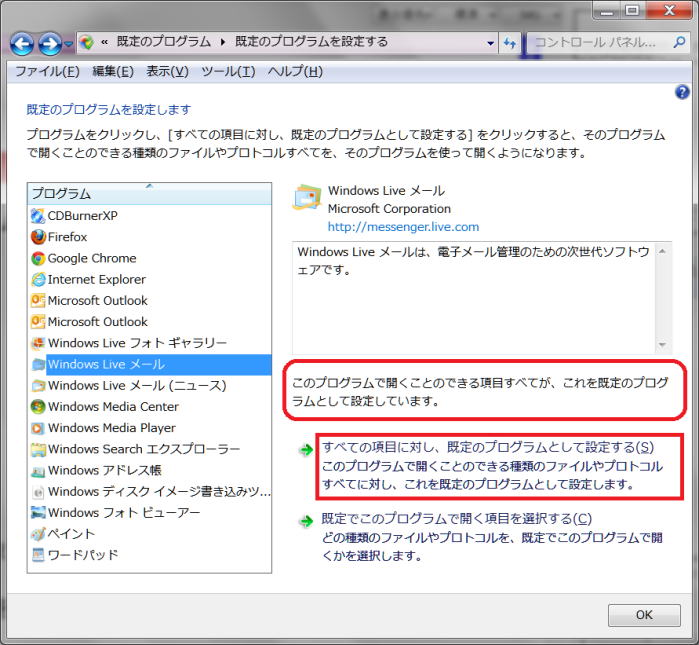Click the large Windows Live メール program icon

[x=307, y=197]
